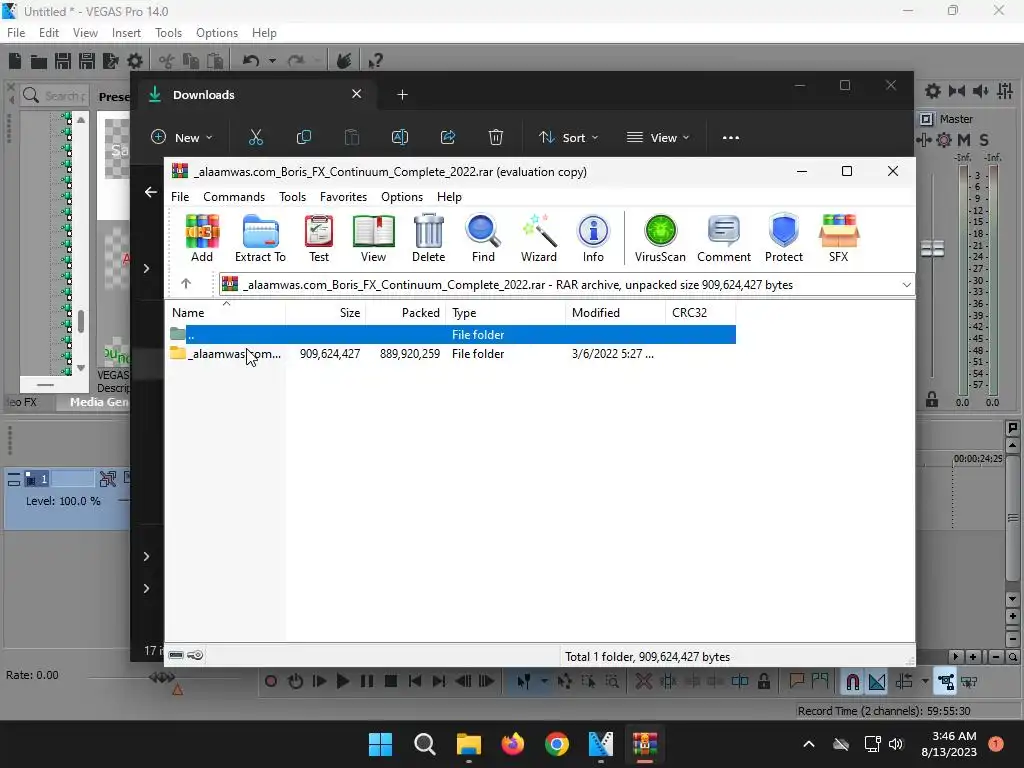Open Windows Start menu
This screenshot has width=1024, height=768.
380,744
